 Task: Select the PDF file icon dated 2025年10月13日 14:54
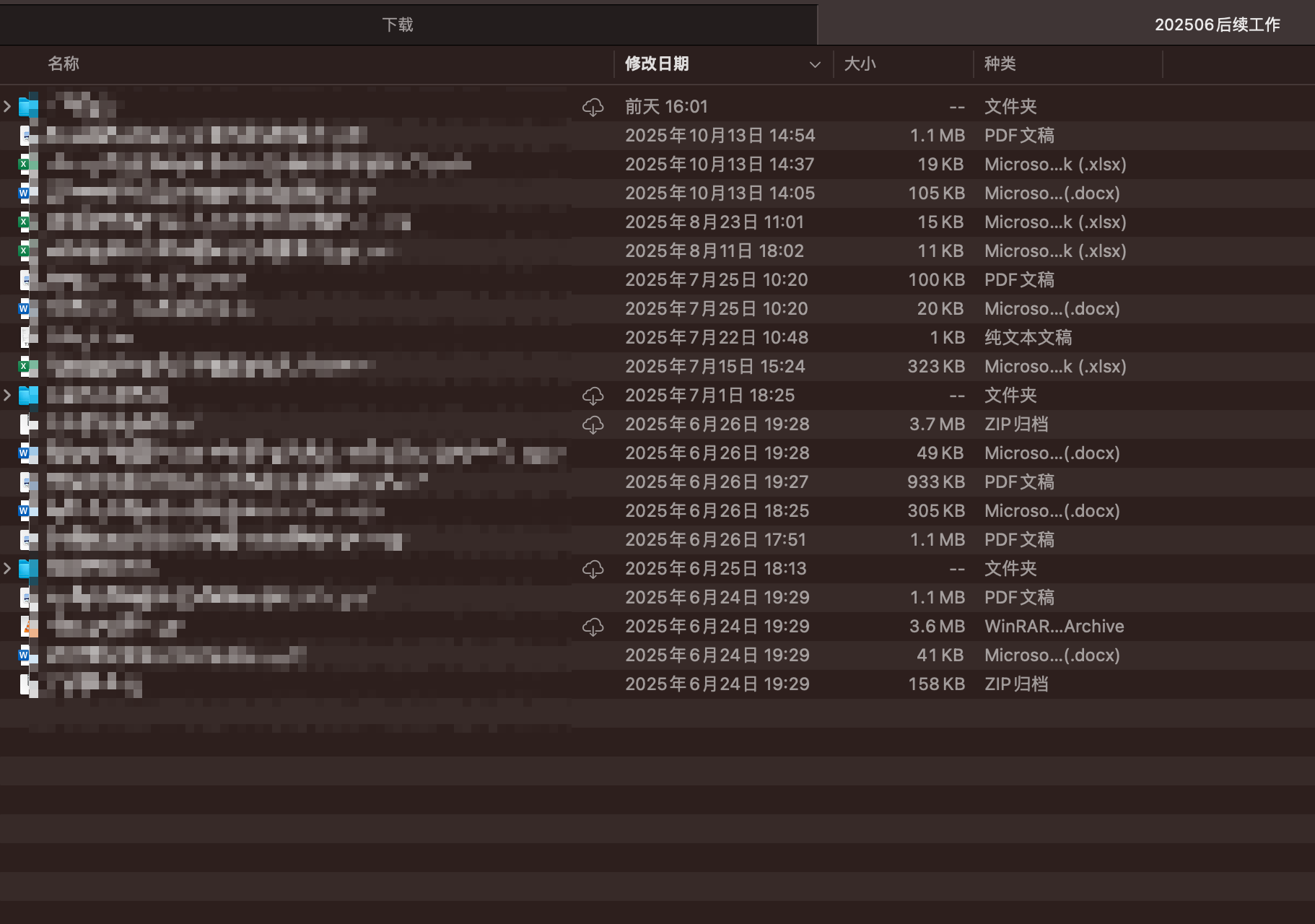(x=27, y=136)
